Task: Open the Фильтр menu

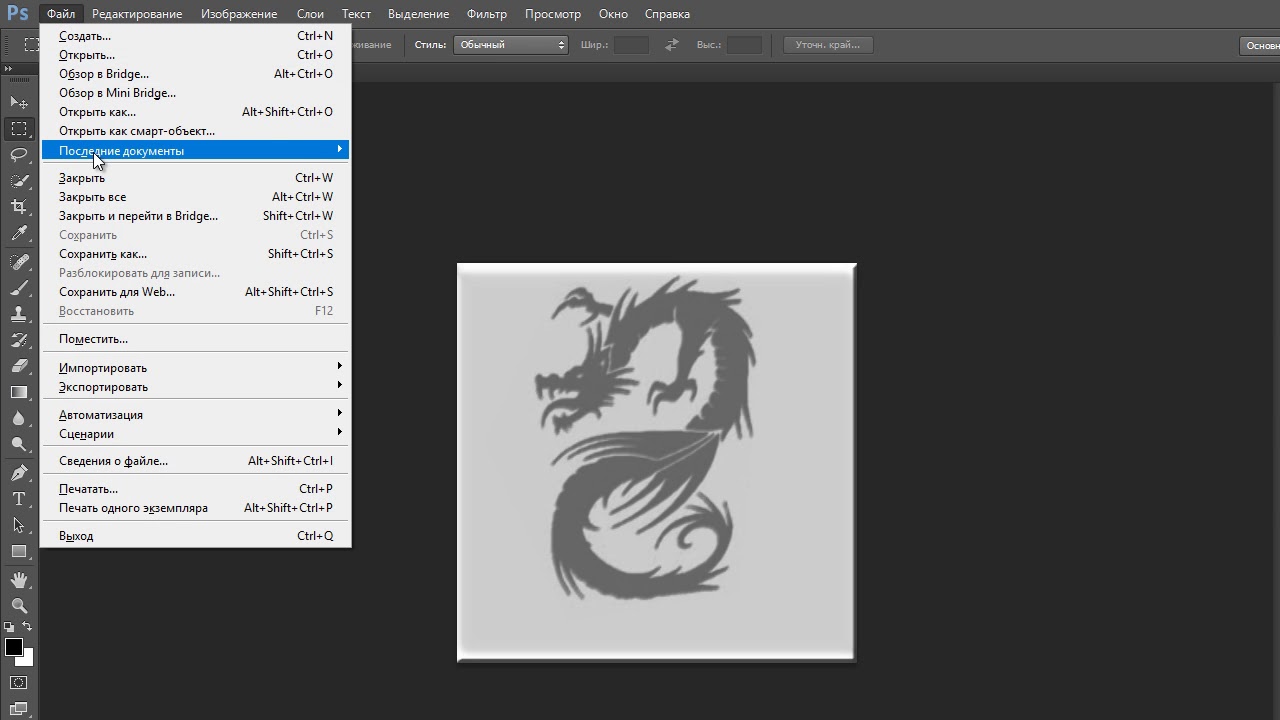Action: point(486,14)
